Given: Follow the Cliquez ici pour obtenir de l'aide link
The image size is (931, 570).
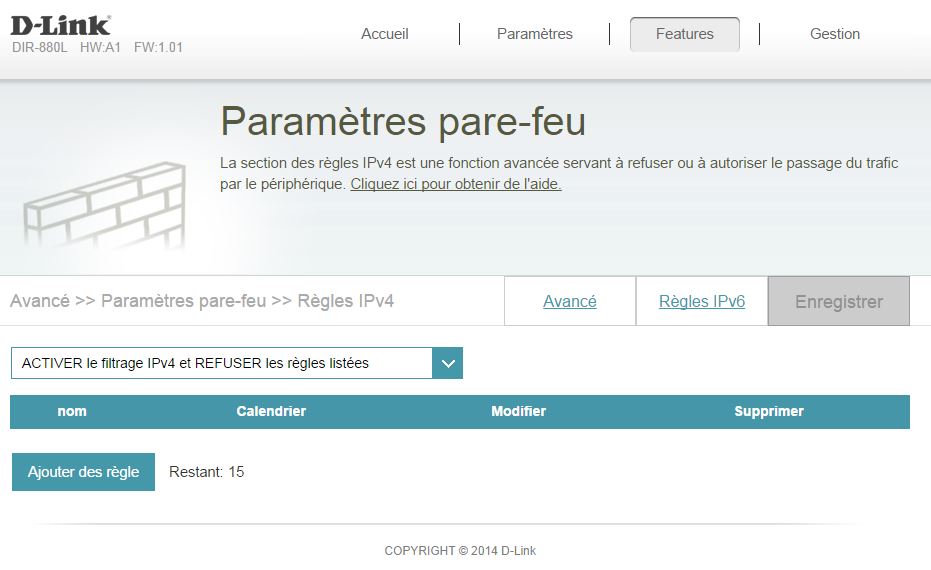Looking at the screenshot, I should 455,185.
